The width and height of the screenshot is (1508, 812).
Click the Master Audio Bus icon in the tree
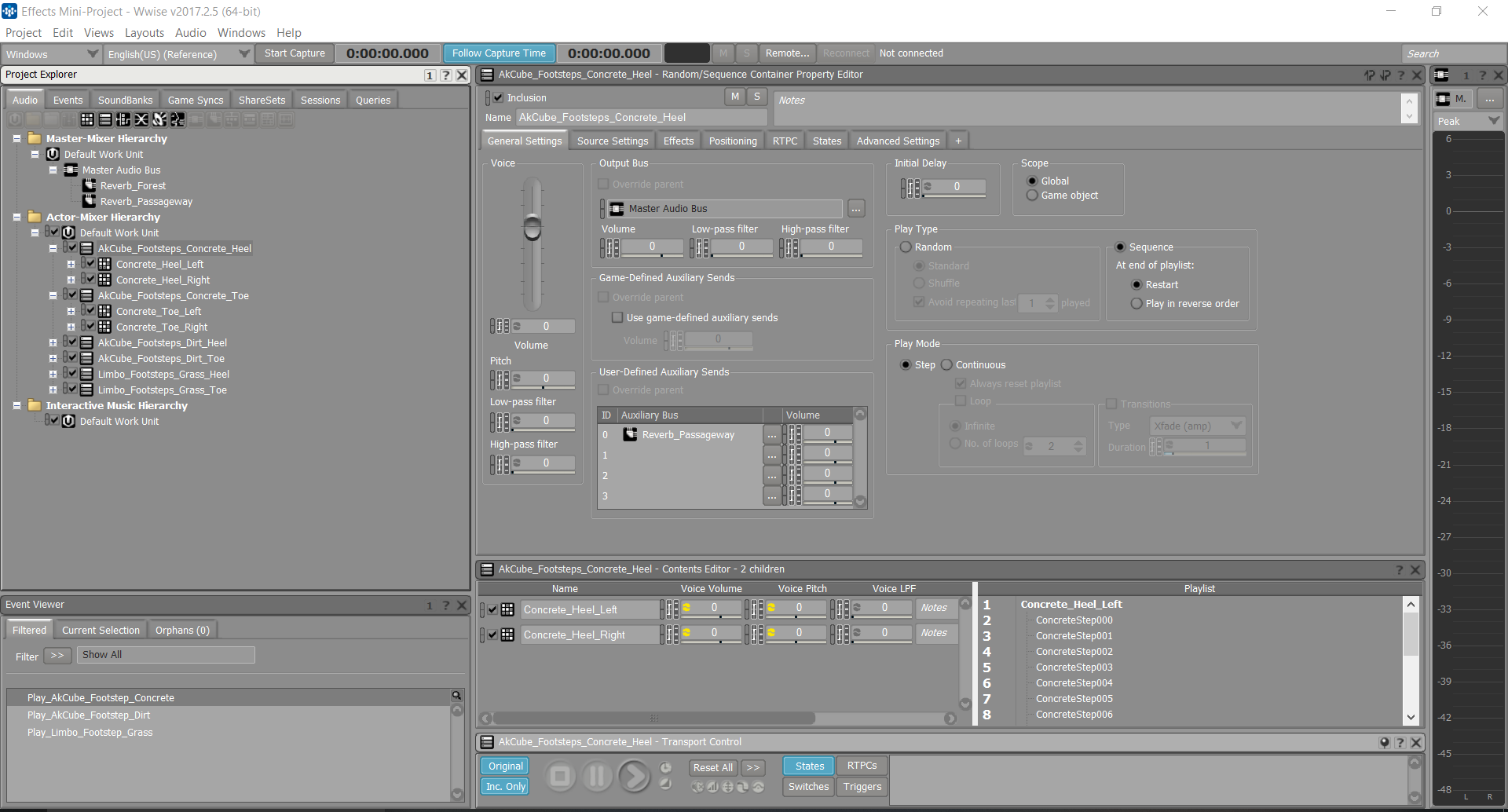pyautogui.click(x=71, y=170)
